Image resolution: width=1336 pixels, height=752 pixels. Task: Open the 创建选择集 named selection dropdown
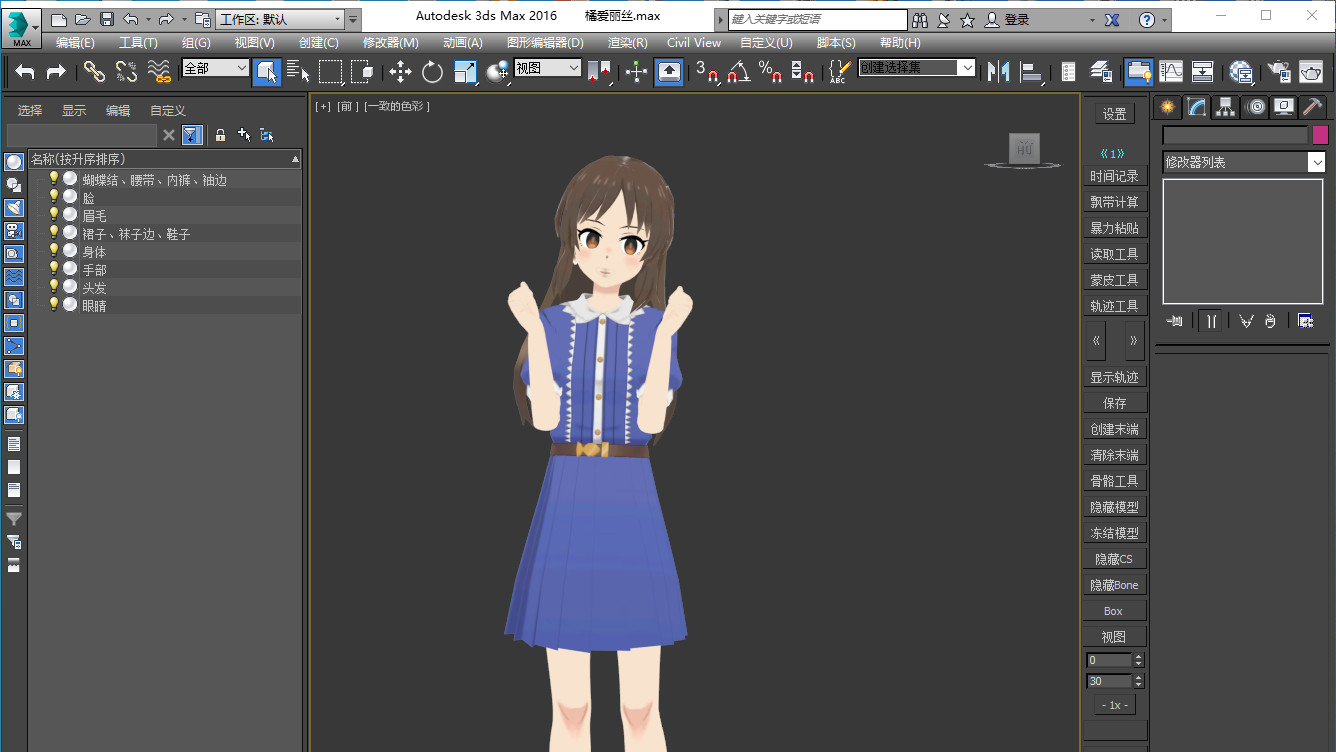coord(966,68)
